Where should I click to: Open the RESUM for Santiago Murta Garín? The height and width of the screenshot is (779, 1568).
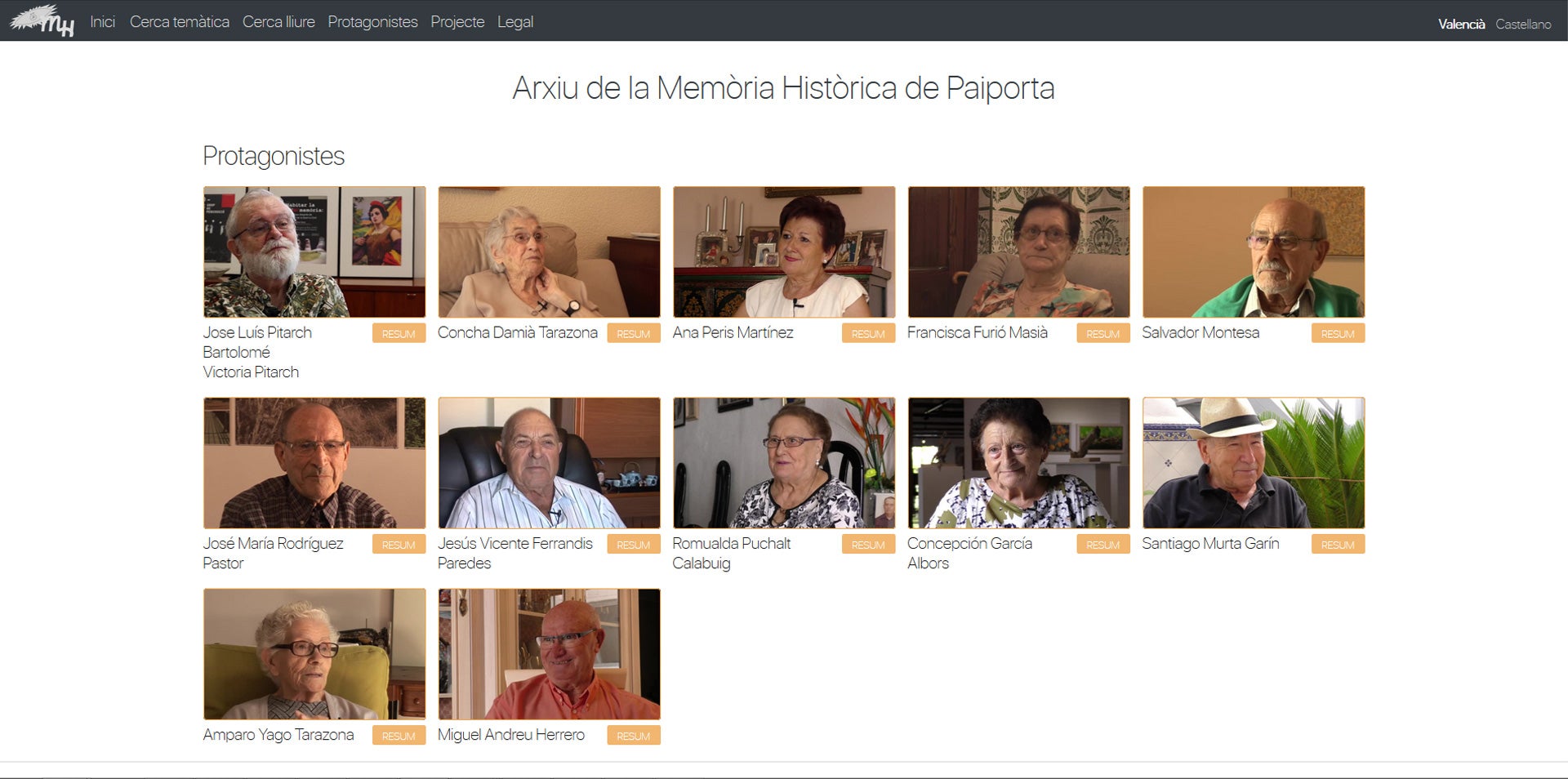coord(1338,543)
